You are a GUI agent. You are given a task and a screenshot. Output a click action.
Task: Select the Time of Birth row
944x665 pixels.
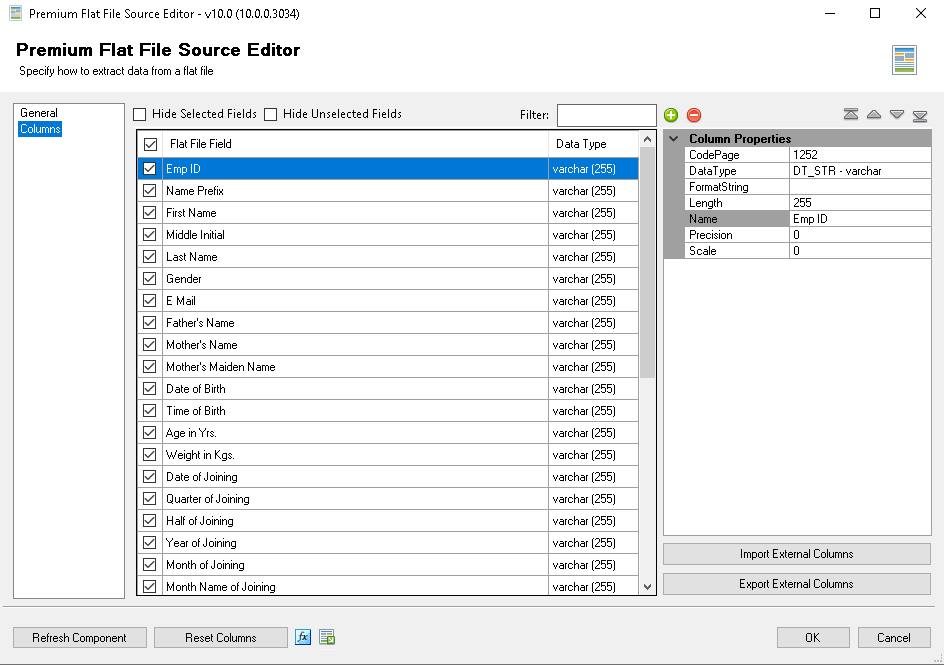[388, 411]
